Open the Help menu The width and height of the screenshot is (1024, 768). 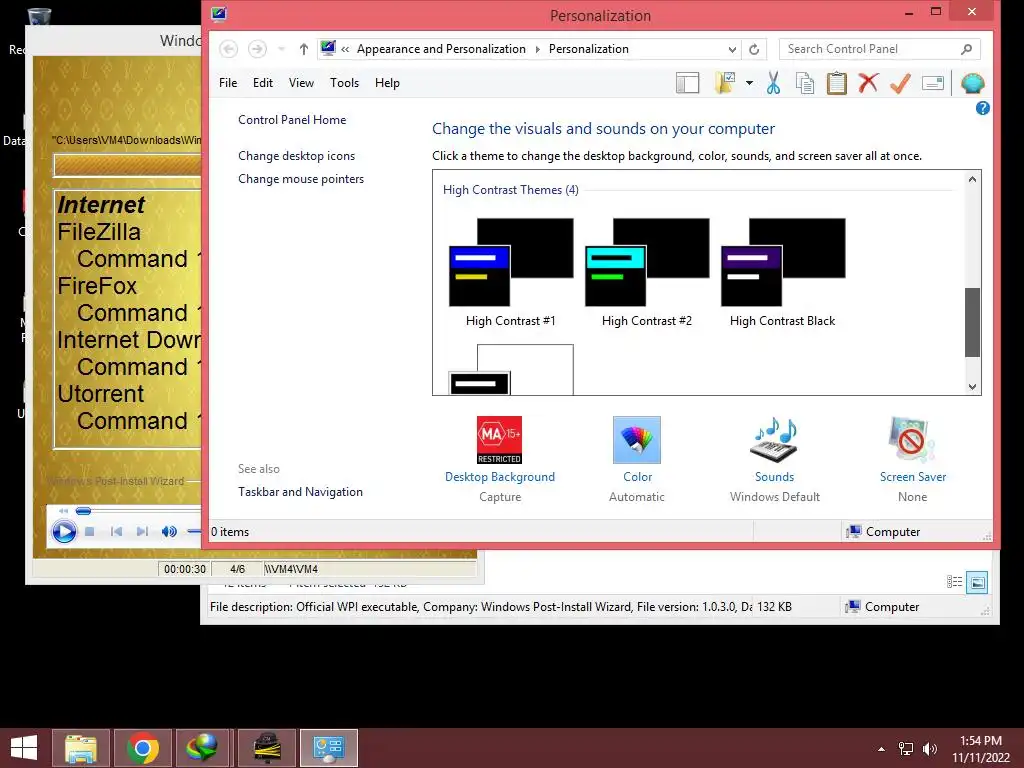(x=387, y=83)
